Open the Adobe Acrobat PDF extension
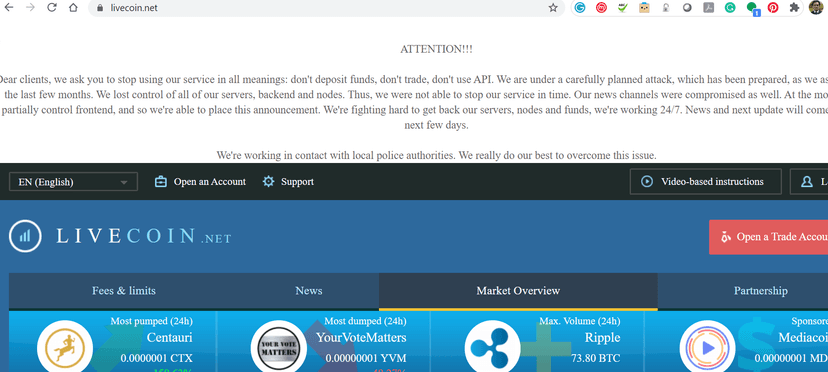Screen dimensions: 828x372 click(709, 8)
